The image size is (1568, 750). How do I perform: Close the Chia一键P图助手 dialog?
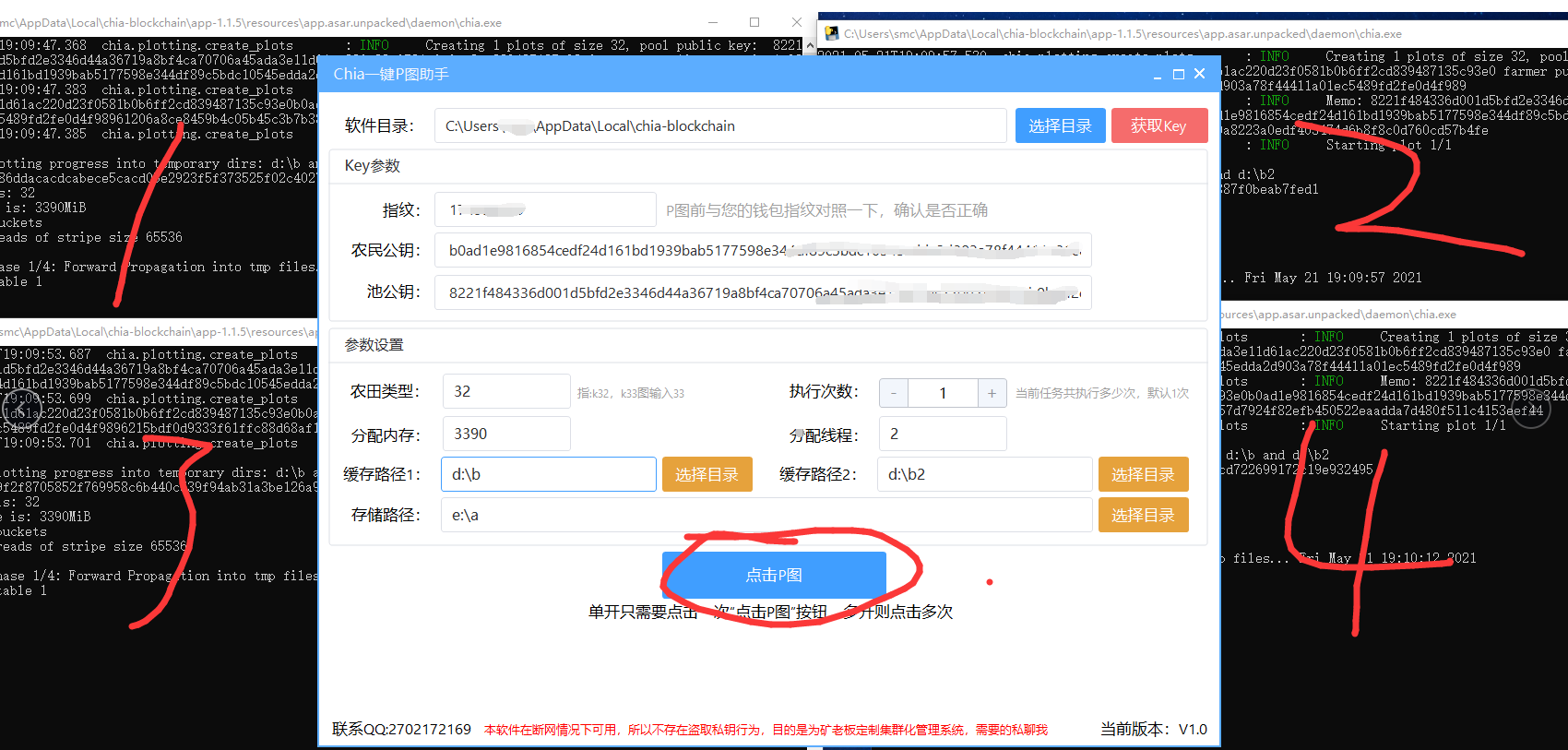coord(1199,74)
